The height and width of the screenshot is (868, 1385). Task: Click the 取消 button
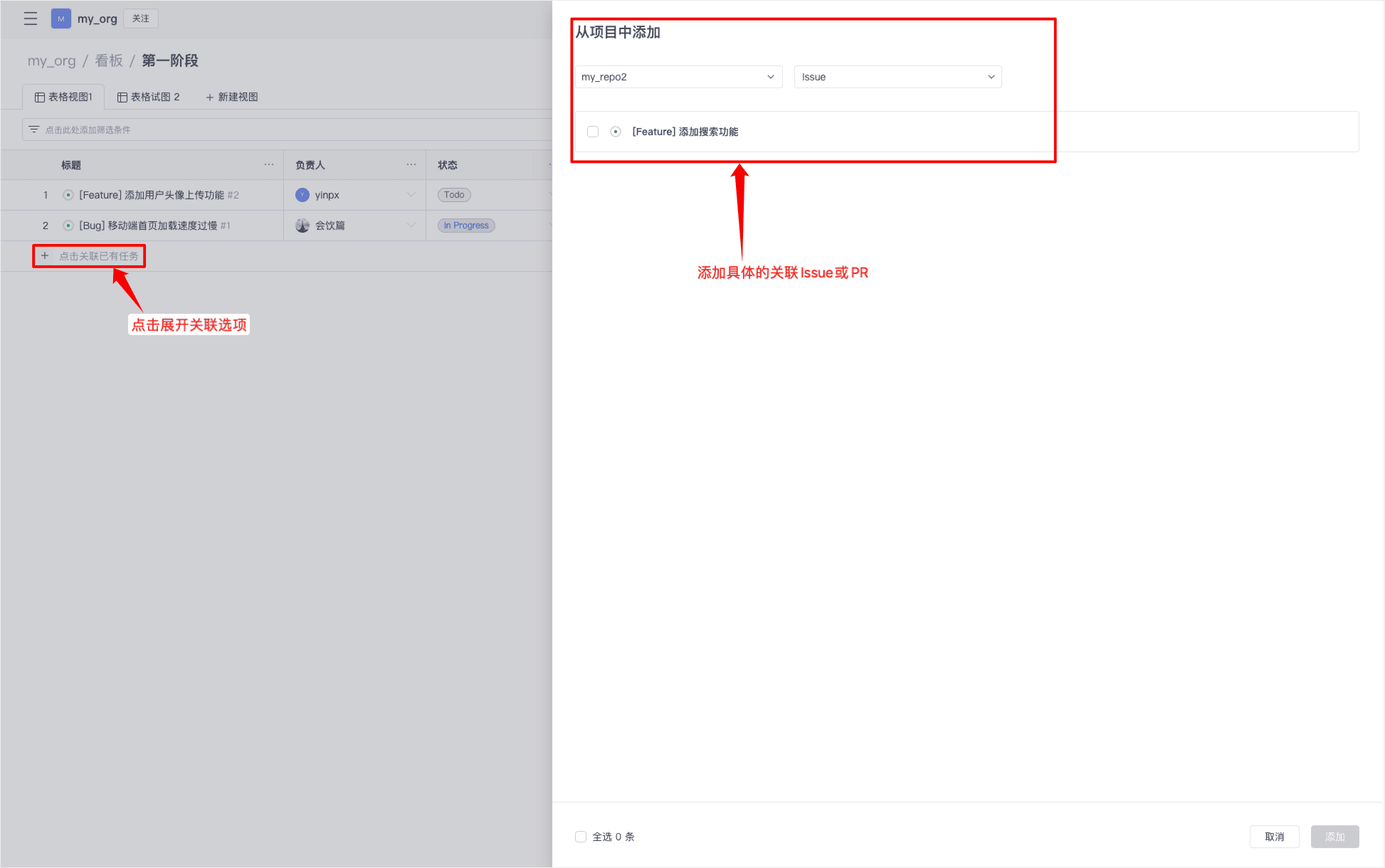click(1274, 837)
